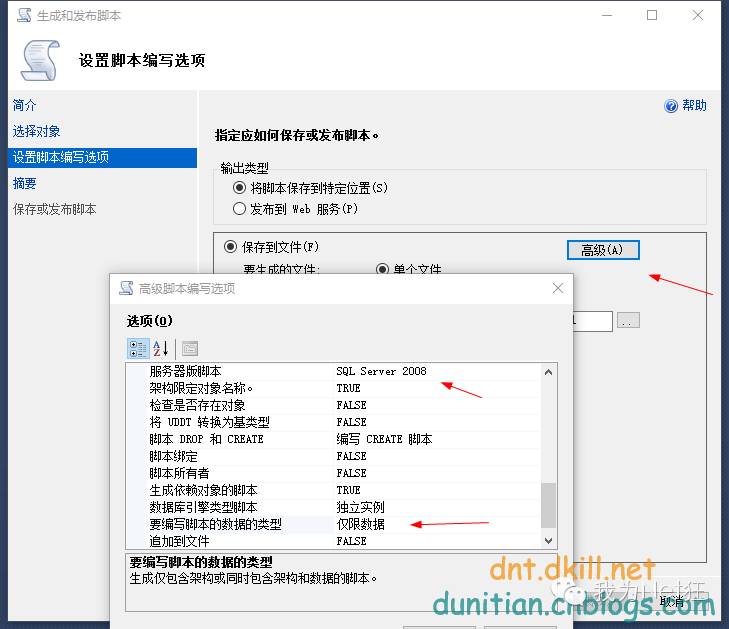The image size is (729, 629).
Task: Click FALSE value of 检查是否存在对象
Action: click(x=351, y=405)
